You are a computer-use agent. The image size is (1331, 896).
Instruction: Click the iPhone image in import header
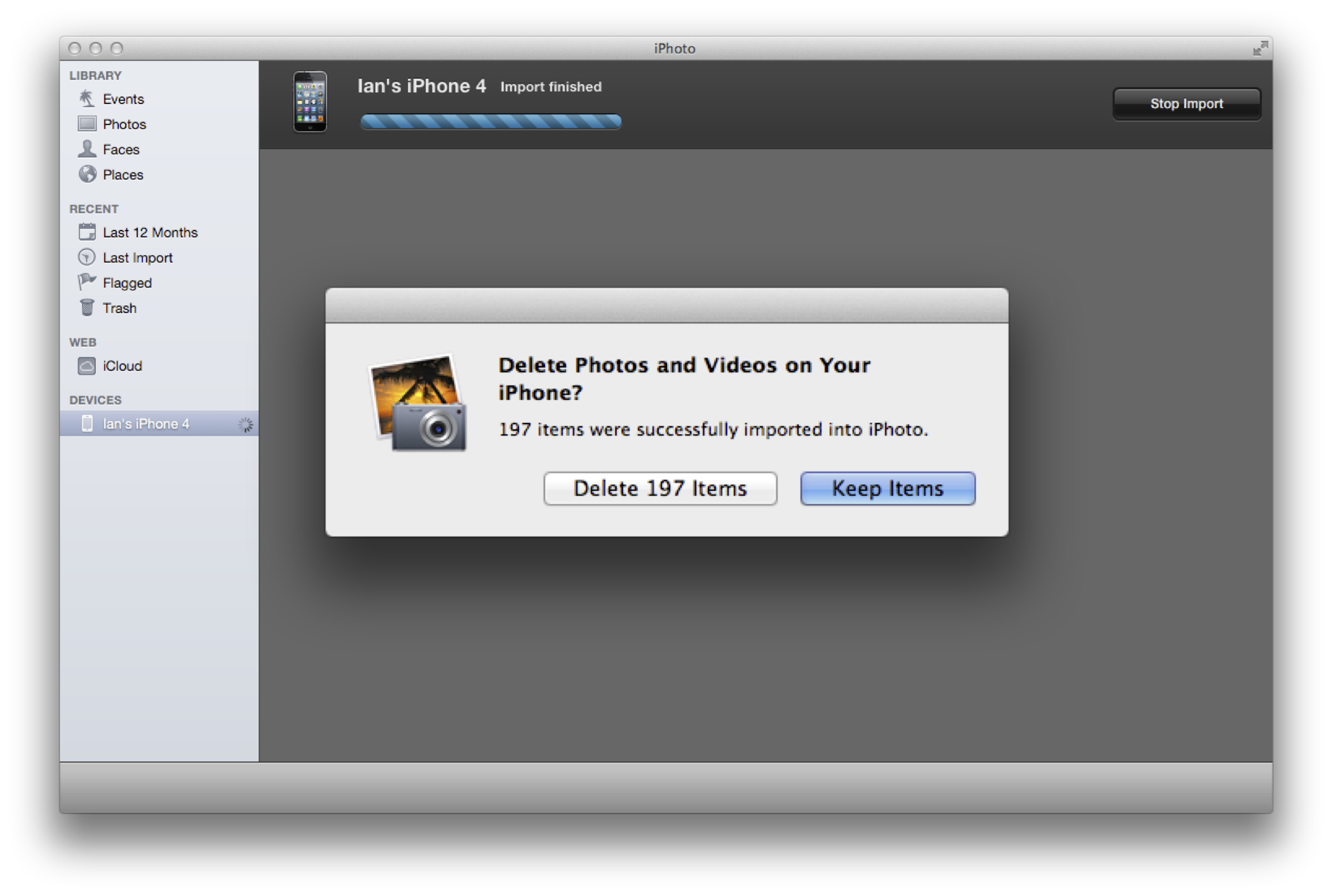pyautogui.click(x=310, y=102)
